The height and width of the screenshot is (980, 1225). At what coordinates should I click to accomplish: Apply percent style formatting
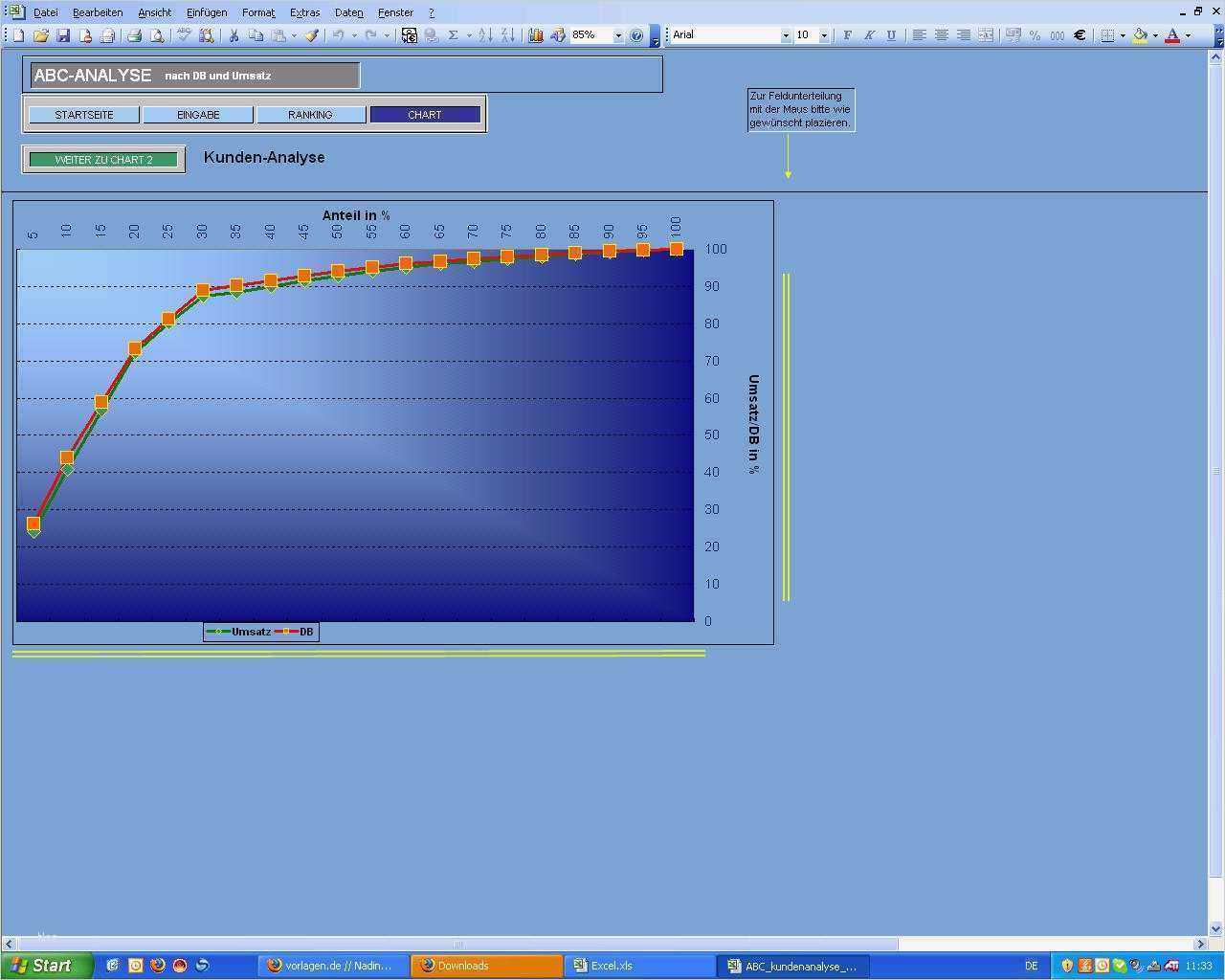point(1035,35)
